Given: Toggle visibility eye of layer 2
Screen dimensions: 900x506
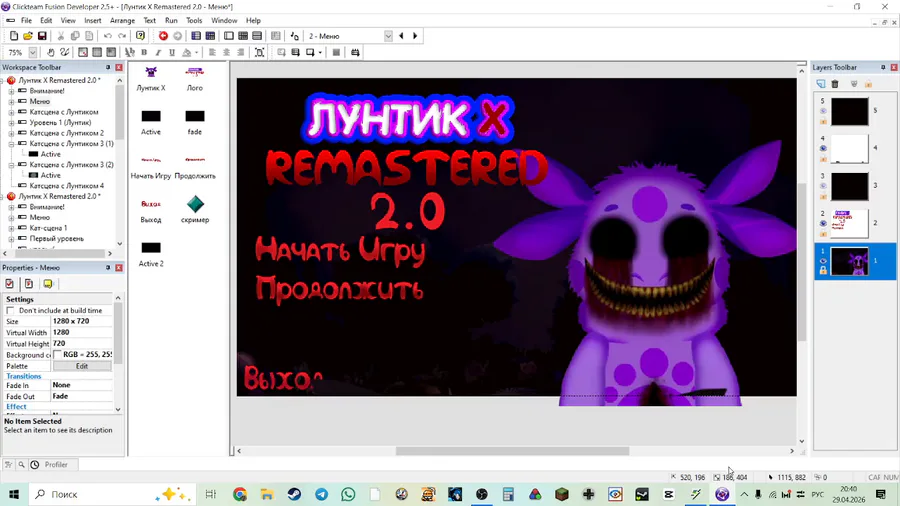Looking at the screenshot, I should point(823,224).
